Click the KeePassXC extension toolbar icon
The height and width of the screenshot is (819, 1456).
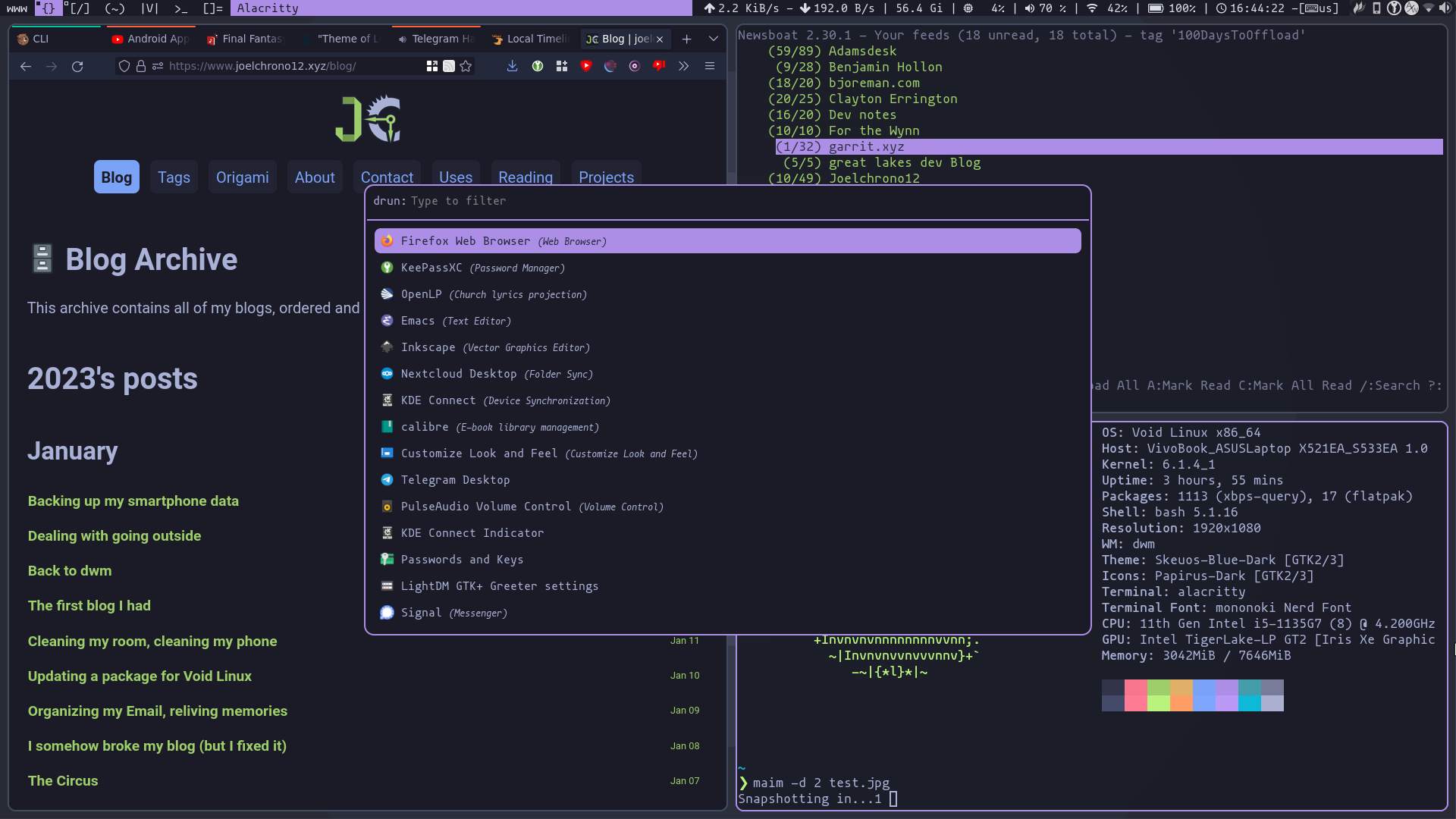pyautogui.click(x=538, y=67)
